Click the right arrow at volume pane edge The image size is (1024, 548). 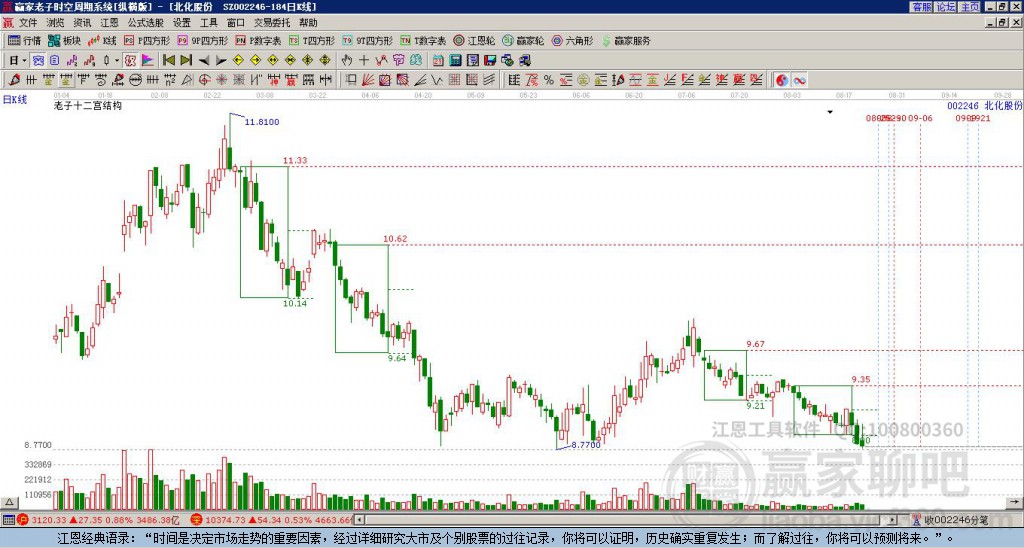(x=1014, y=502)
